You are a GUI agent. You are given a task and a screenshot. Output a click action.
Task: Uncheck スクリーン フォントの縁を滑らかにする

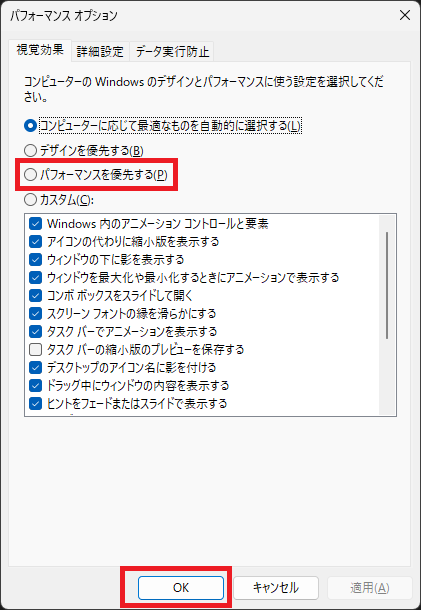coord(35,314)
